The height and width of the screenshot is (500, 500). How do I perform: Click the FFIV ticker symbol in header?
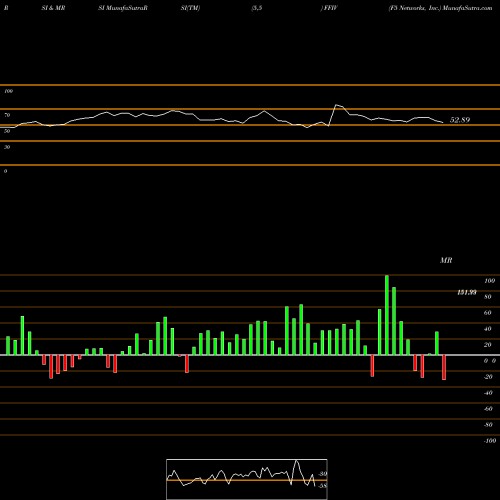tap(331, 8)
